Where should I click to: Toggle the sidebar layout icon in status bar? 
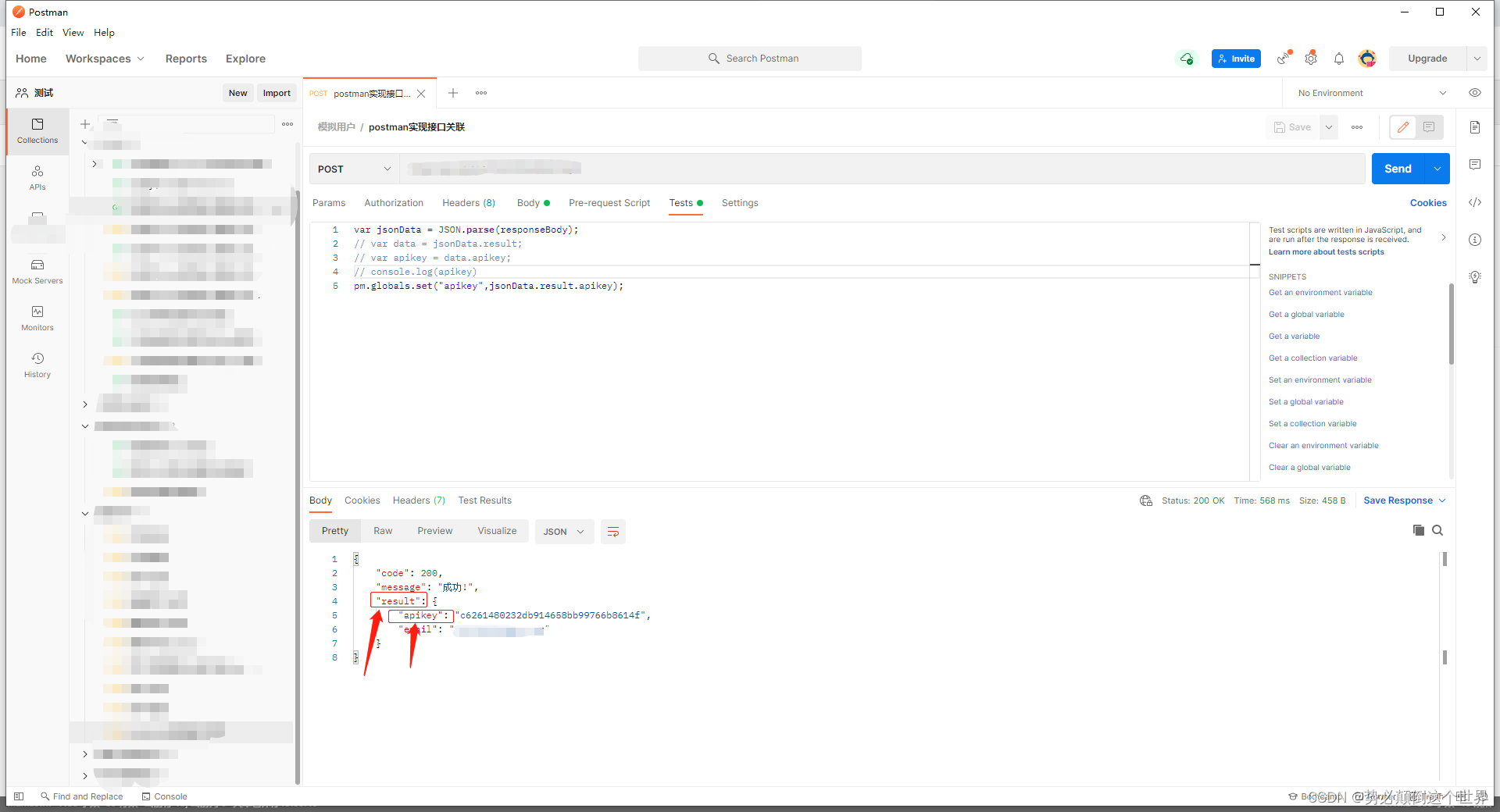click(19, 796)
